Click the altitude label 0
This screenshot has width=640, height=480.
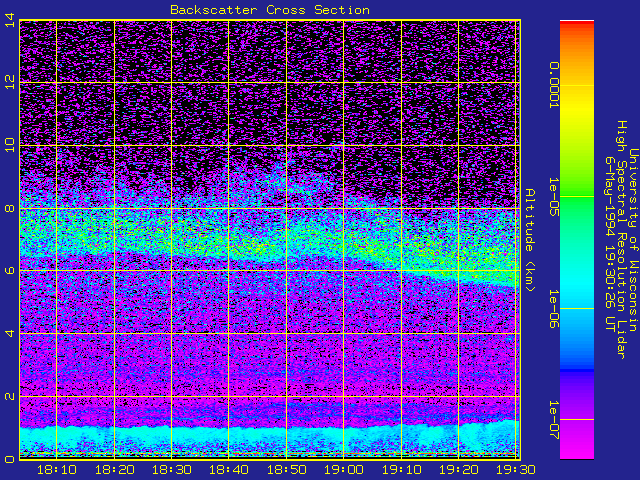(x=10, y=459)
